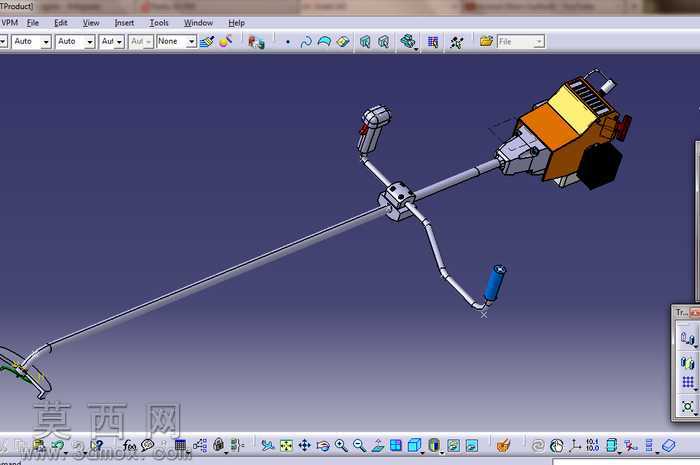Open the Edit menu
This screenshot has height=465, width=700.
60,23
